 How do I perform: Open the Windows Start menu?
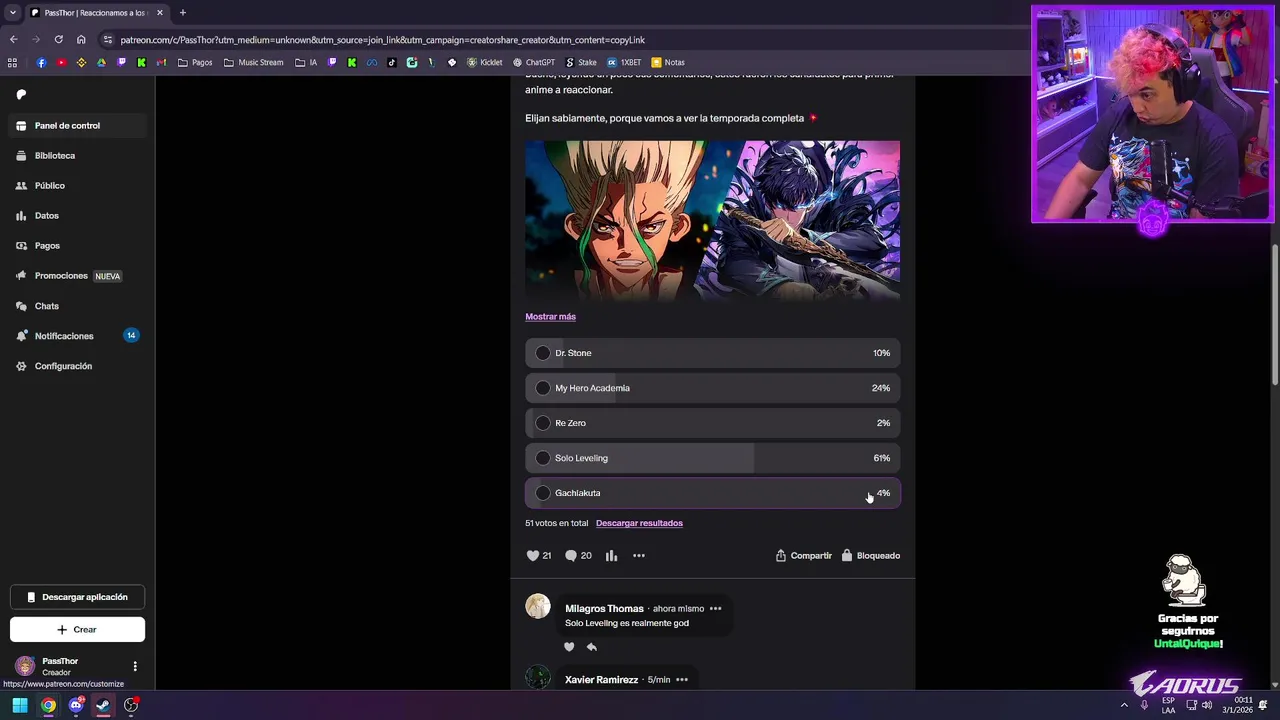pyautogui.click(x=20, y=706)
